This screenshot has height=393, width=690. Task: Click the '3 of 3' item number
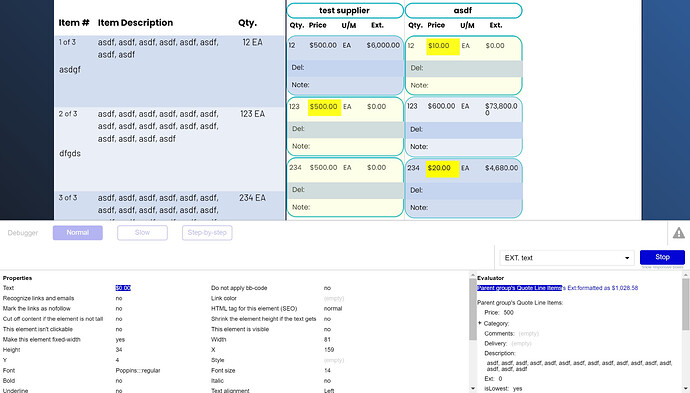(x=68, y=198)
